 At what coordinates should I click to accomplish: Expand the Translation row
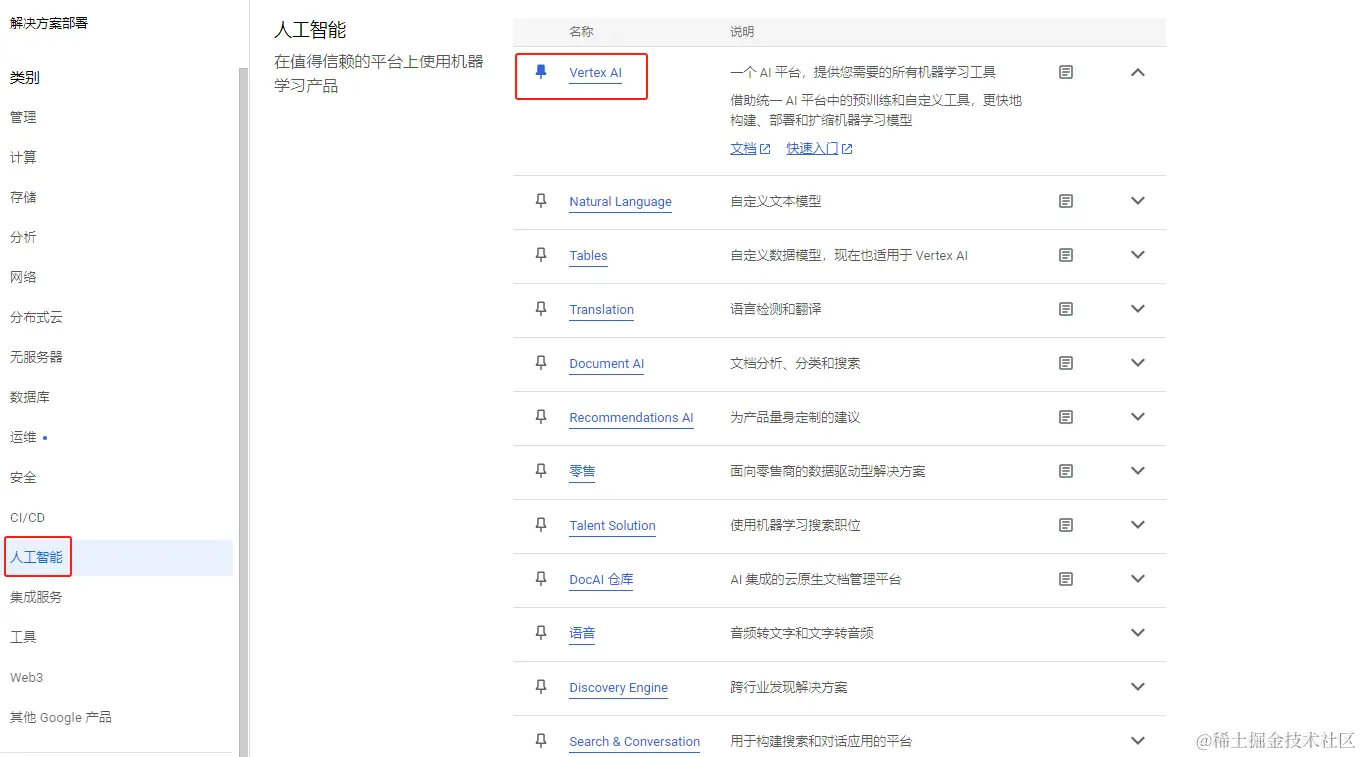[1137, 309]
